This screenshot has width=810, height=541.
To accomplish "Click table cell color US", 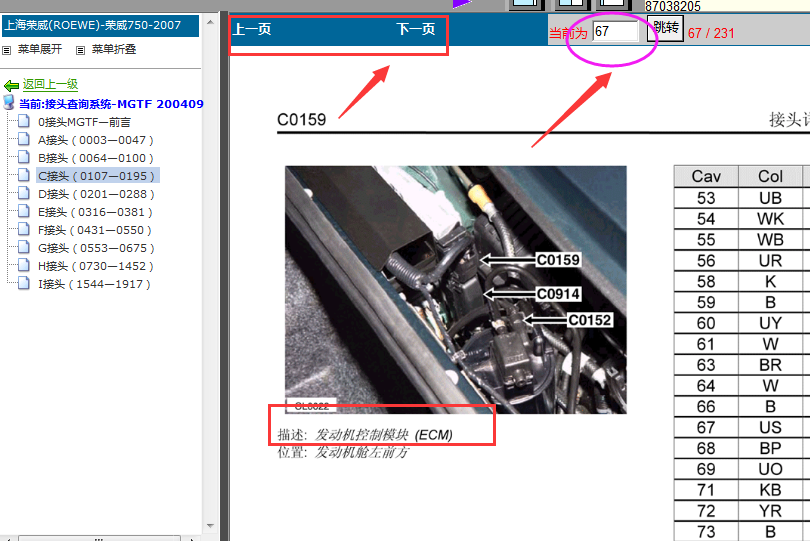I will tap(770, 428).
